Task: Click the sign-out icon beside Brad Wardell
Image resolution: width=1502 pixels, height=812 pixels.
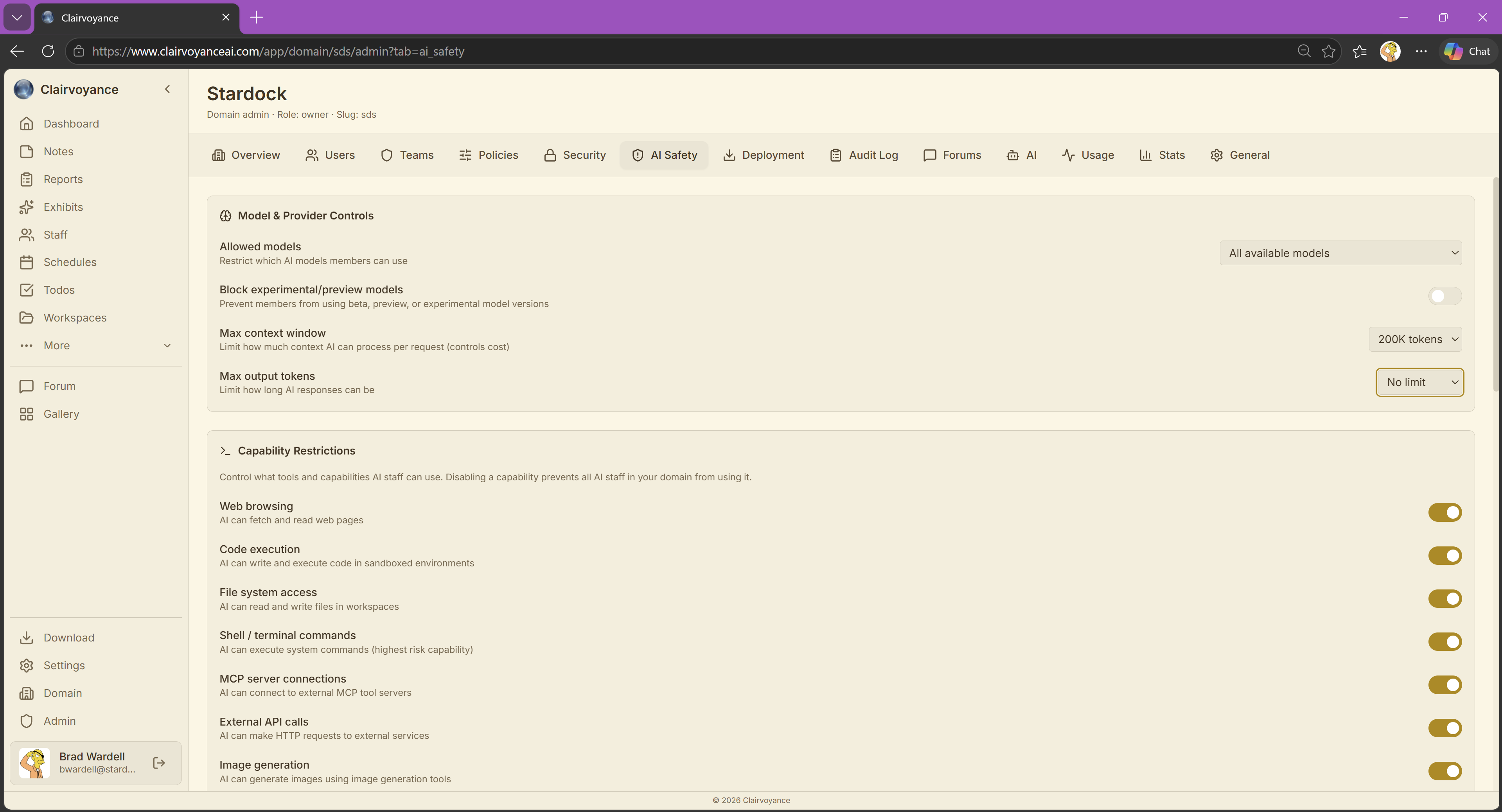Action: pos(158,763)
